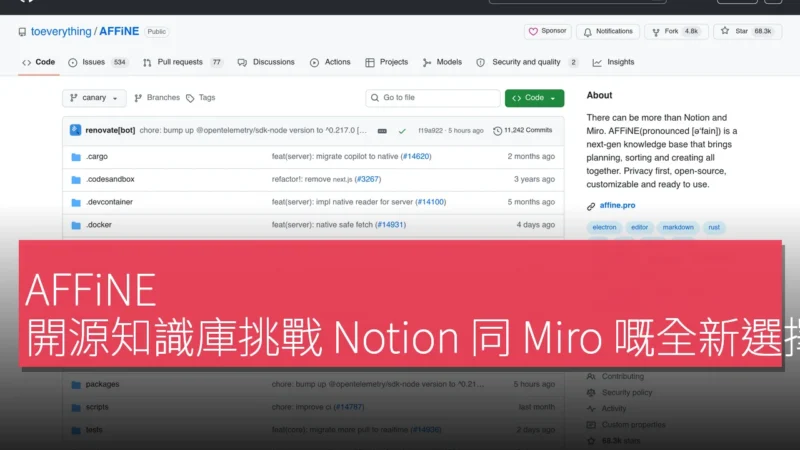
Task: View all Branches
Action: click(157, 97)
